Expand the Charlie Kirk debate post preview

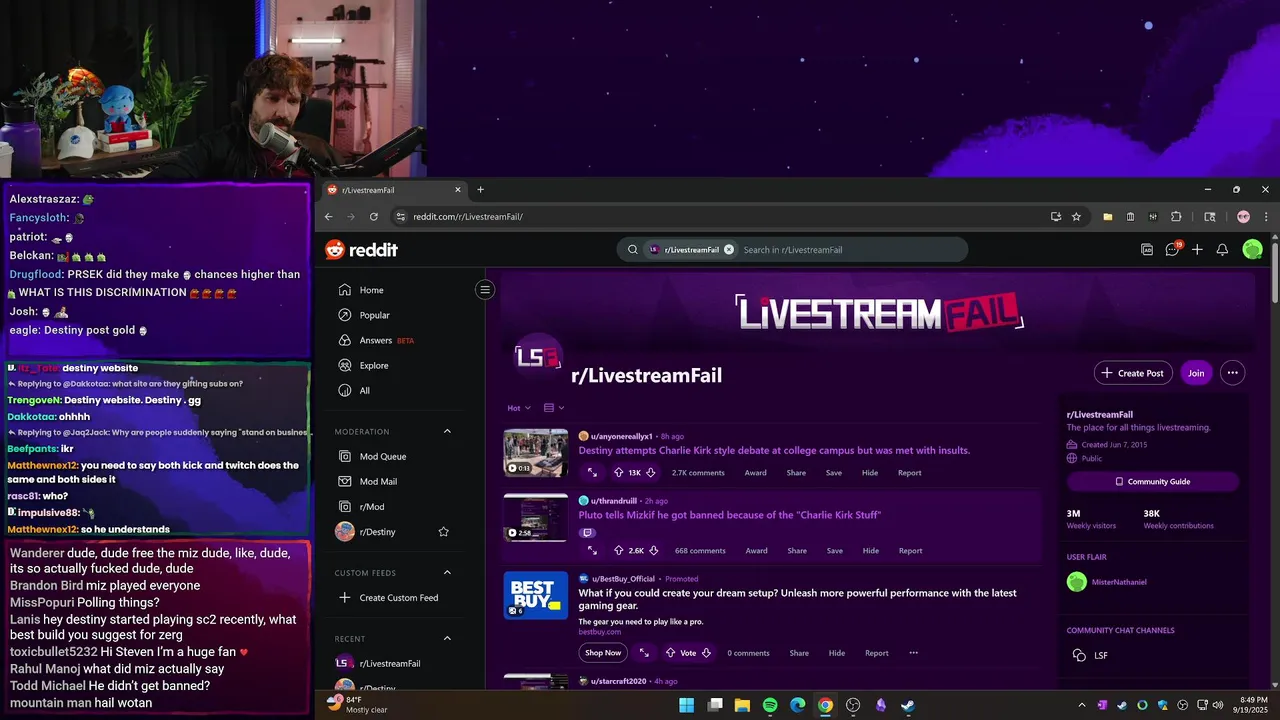click(592, 473)
